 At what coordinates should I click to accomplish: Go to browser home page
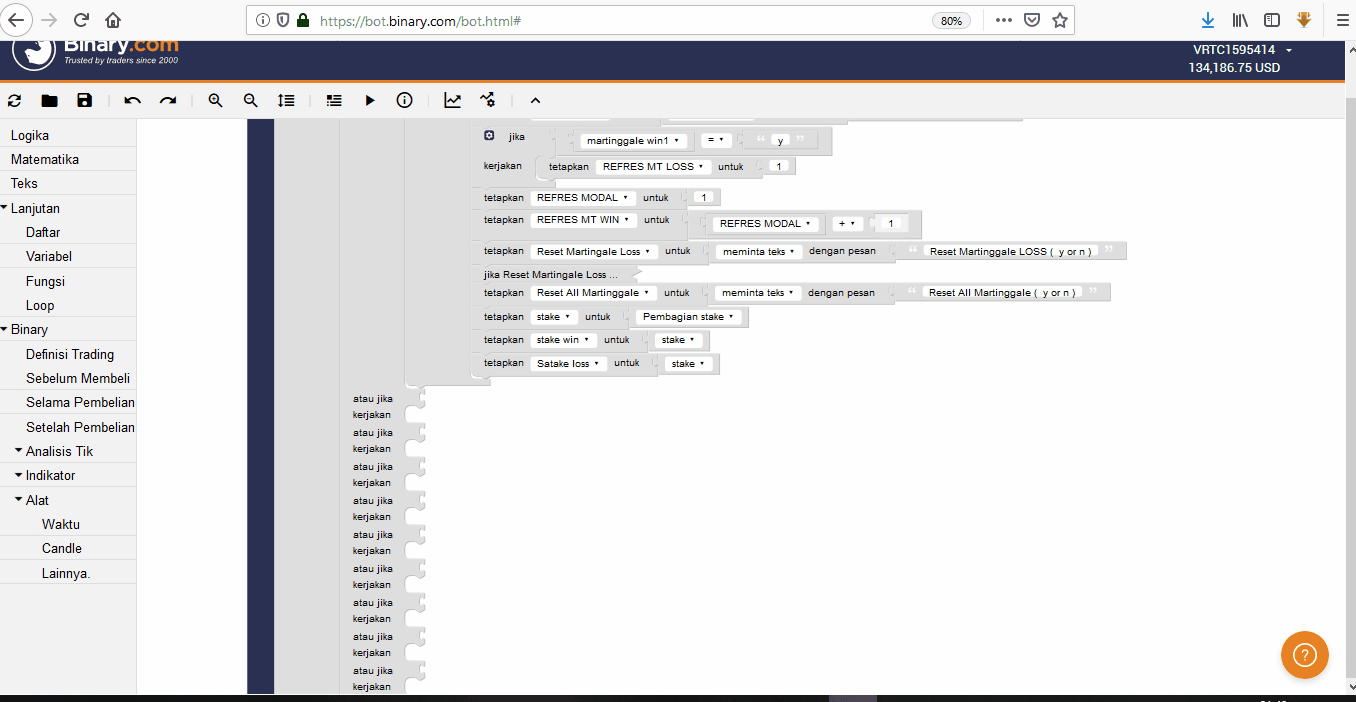[x=113, y=20]
